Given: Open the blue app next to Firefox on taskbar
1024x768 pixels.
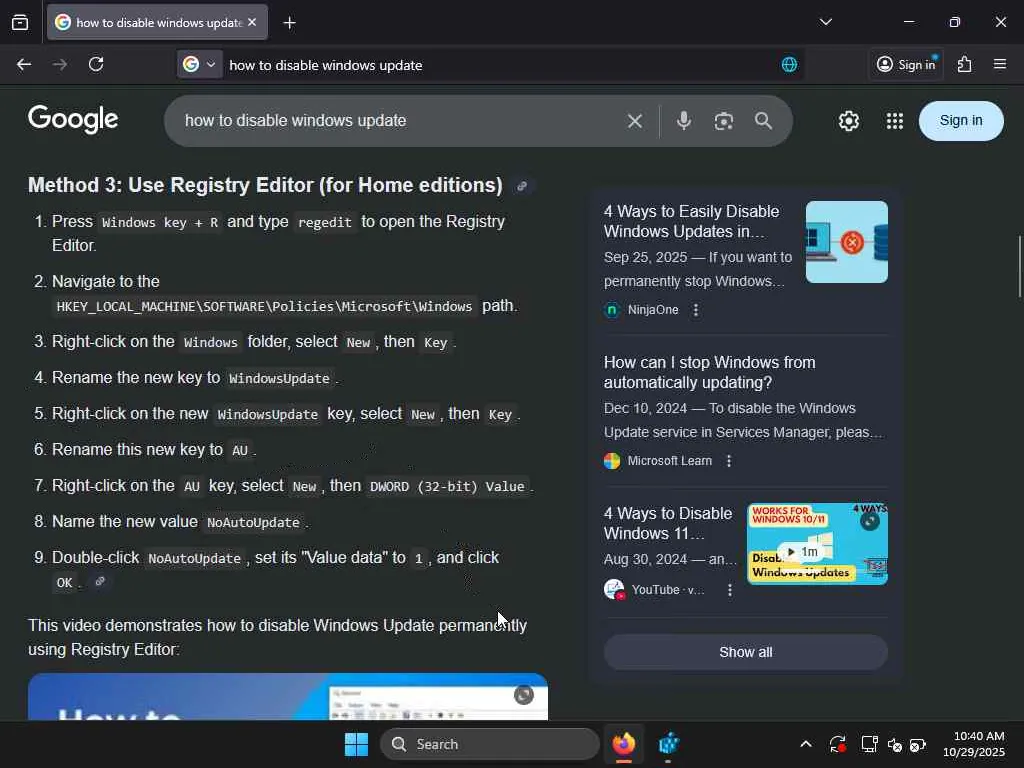Looking at the screenshot, I should point(669,744).
